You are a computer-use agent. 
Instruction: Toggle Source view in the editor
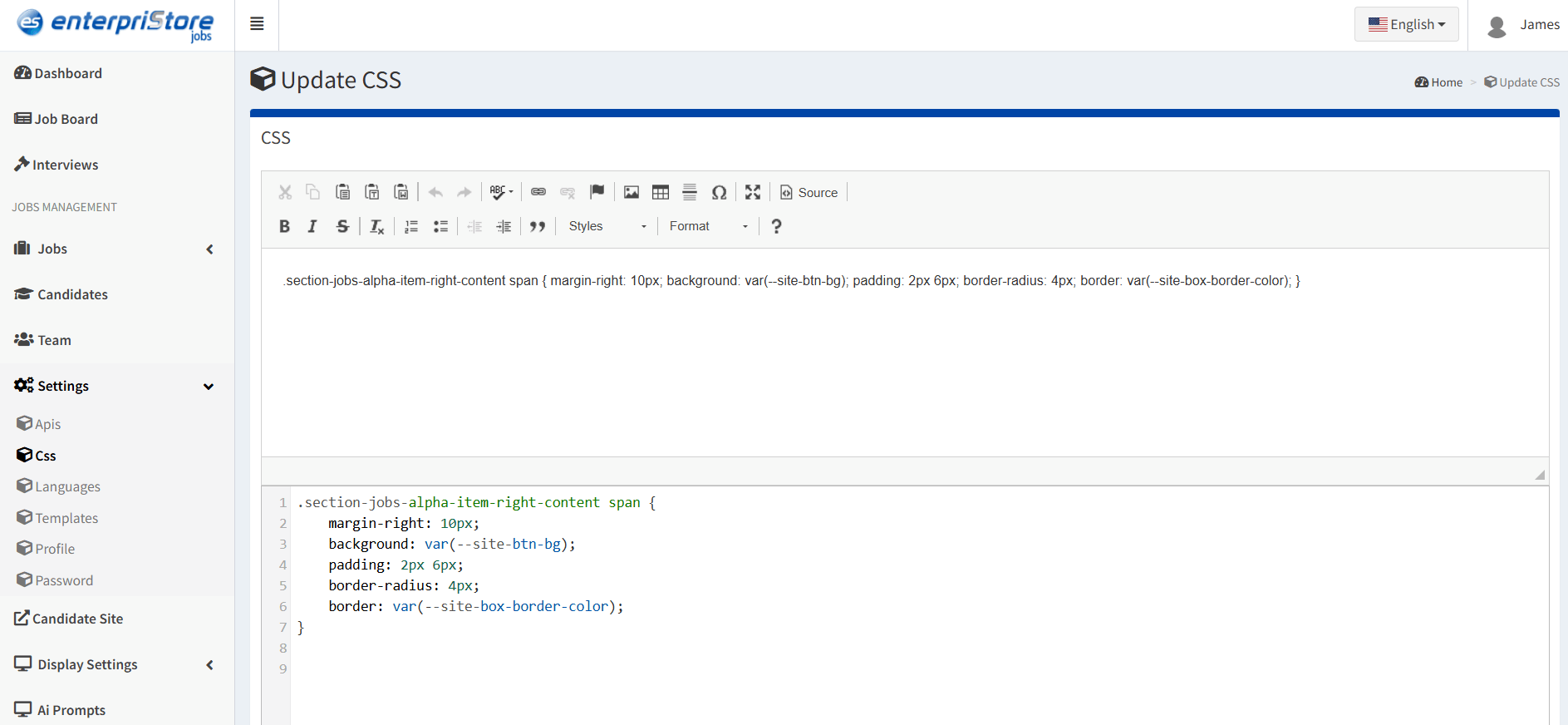(809, 192)
